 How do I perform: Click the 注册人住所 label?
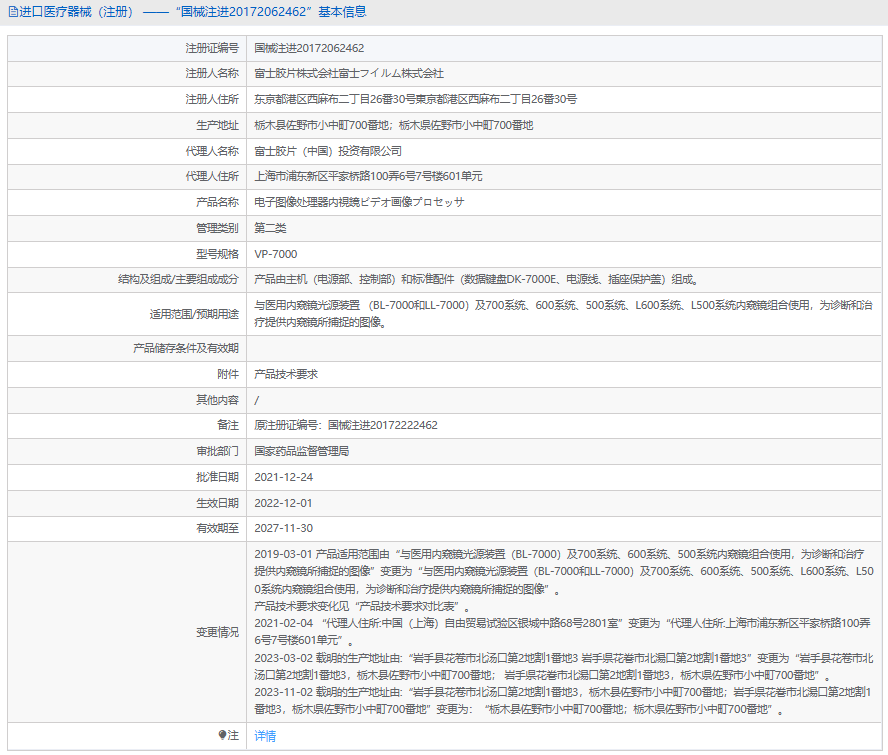click(x=212, y=99)
